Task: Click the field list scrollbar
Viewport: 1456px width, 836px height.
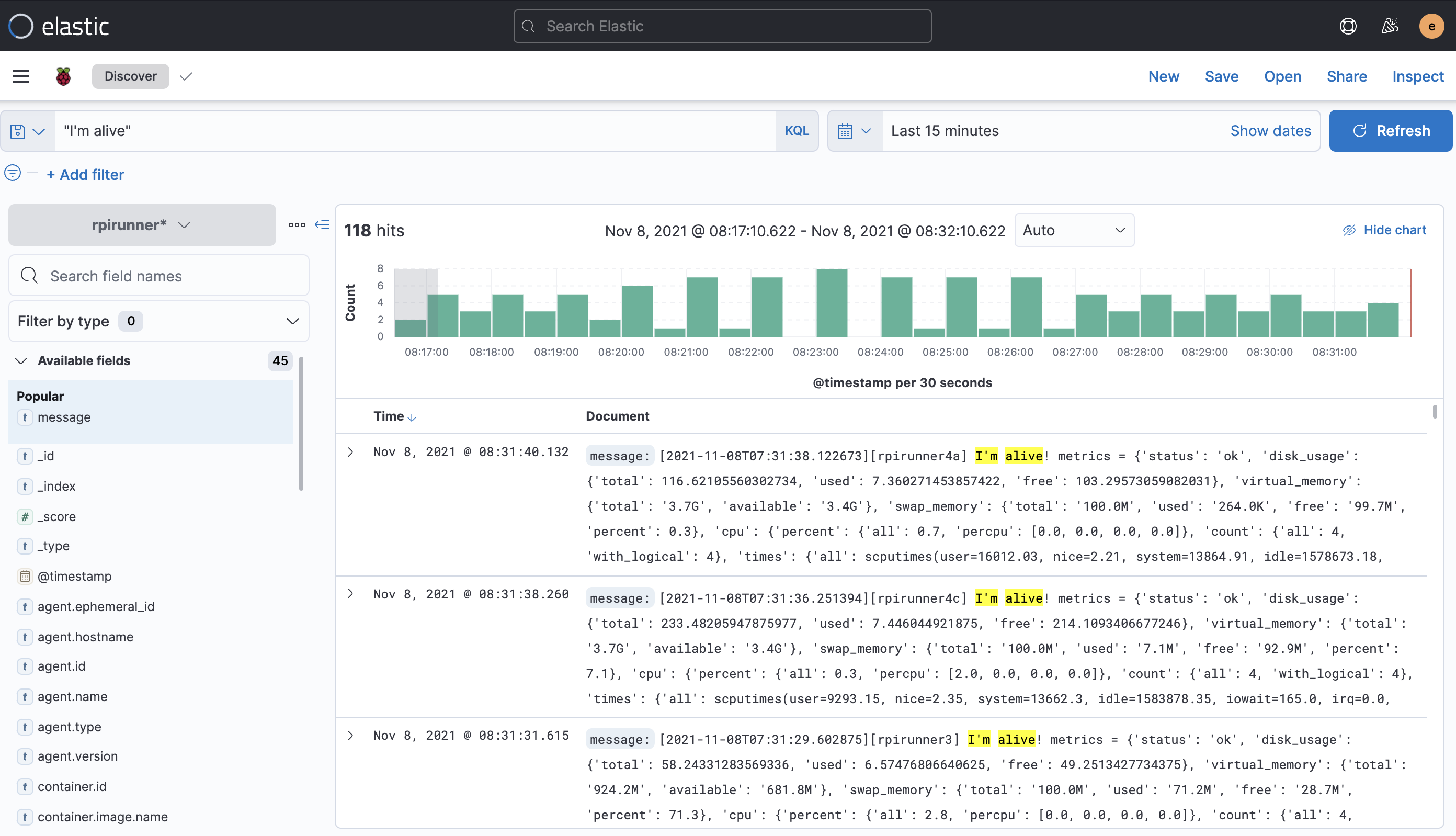Action: point(301,424)
